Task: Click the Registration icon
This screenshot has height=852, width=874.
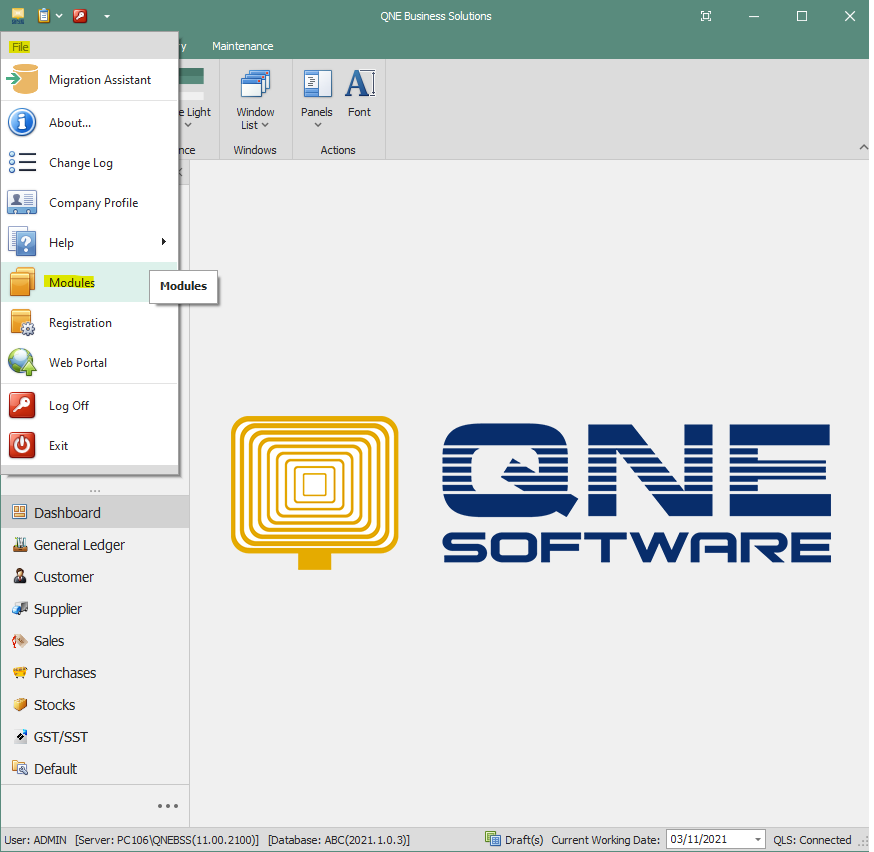Action: [x=22, y=323]
